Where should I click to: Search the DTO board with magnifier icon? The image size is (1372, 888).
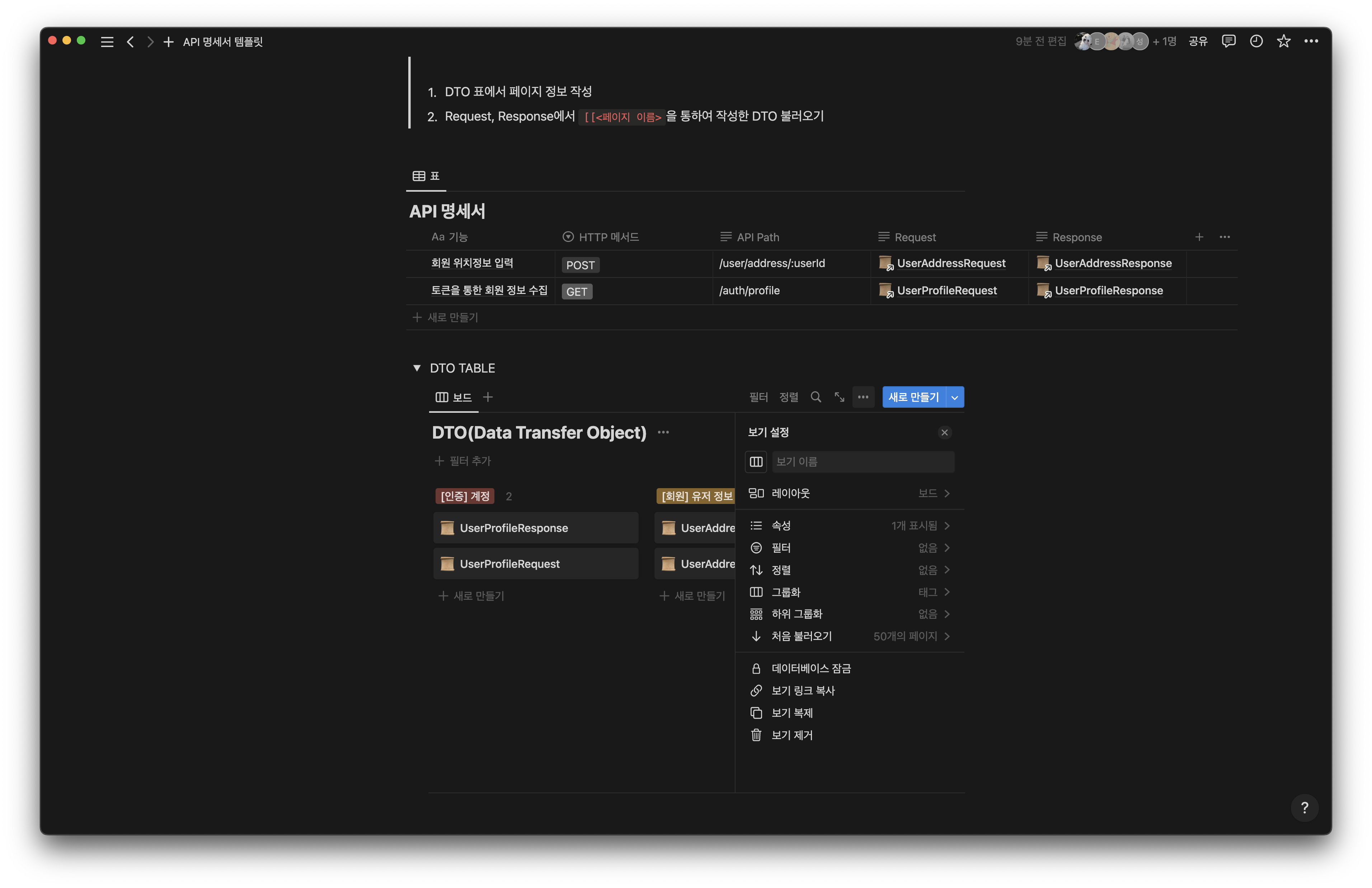[816, 397]
